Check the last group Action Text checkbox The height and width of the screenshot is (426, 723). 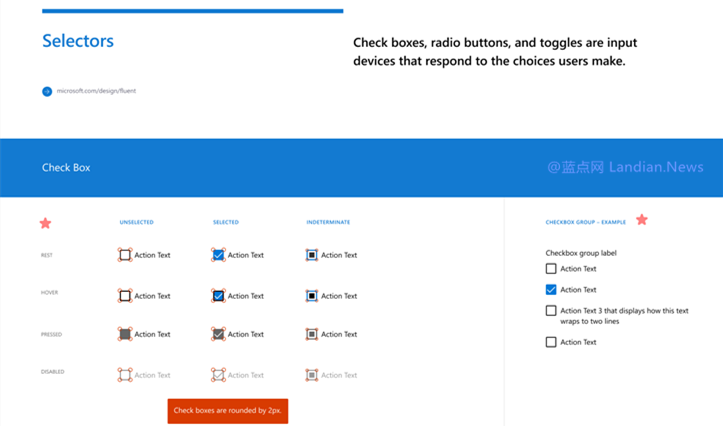pos(551,342)
